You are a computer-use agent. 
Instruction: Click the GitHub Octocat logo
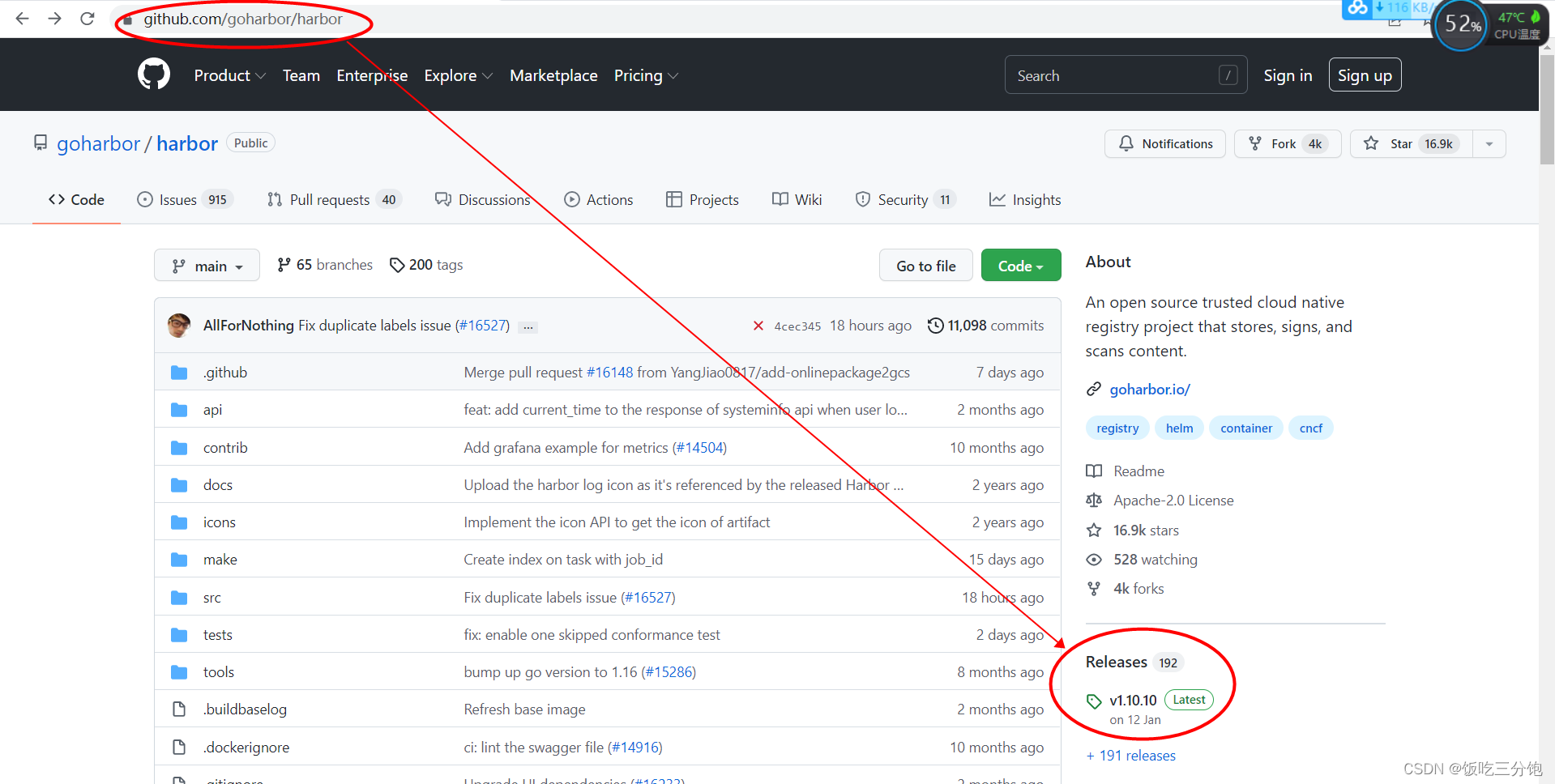154,75
